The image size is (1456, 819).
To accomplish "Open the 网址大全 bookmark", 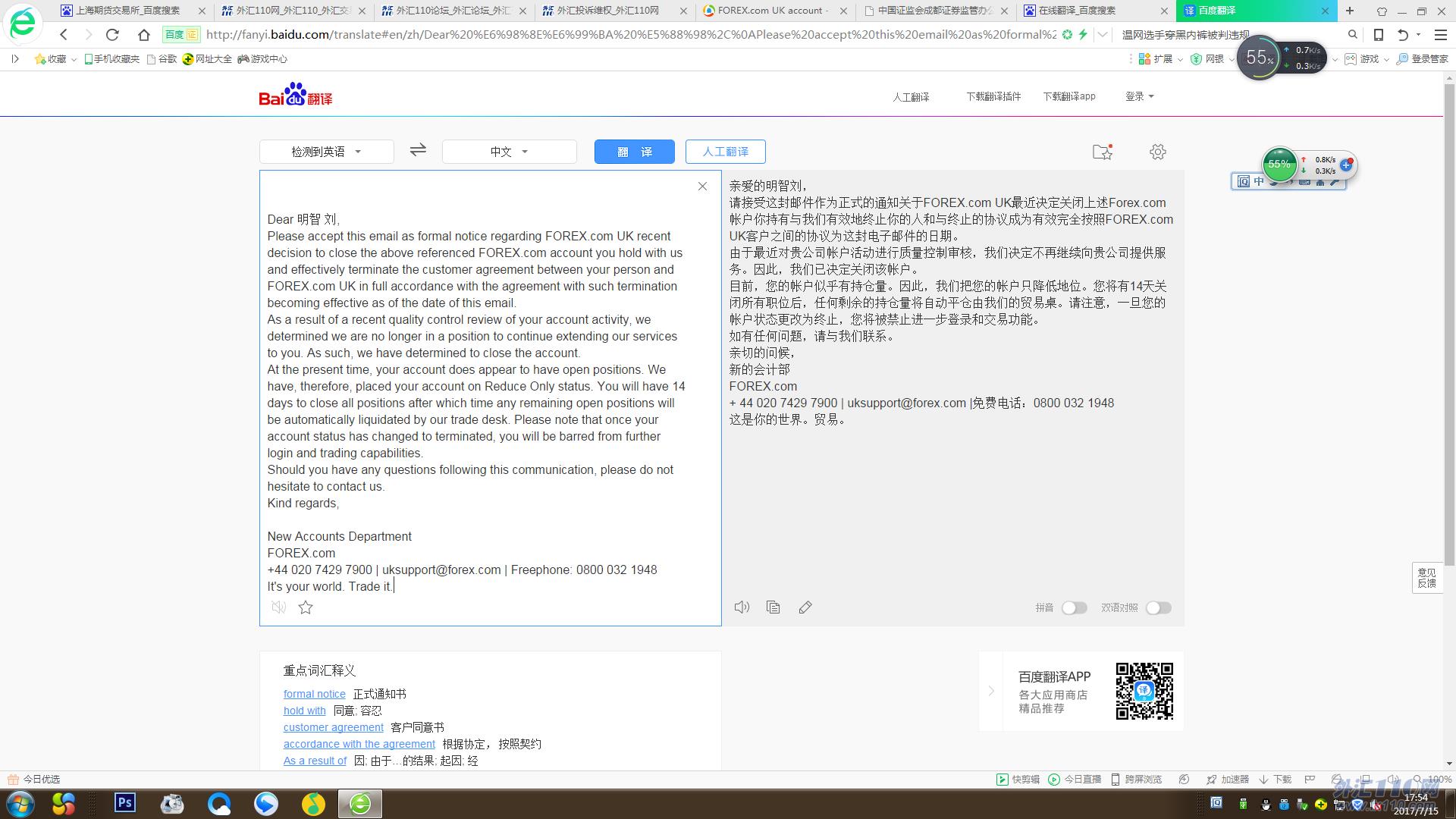I will [x=207, y=58].
